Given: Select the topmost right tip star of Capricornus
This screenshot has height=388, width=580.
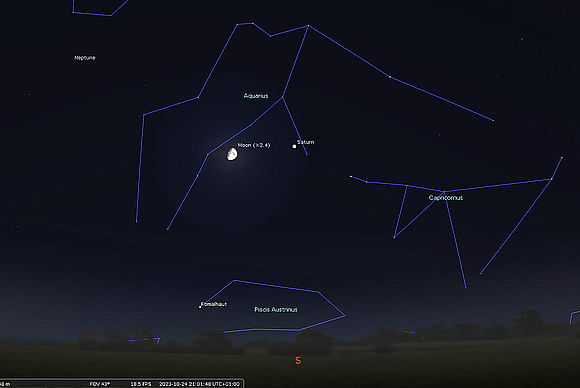Looking at the screenshot, I should 562,158.
